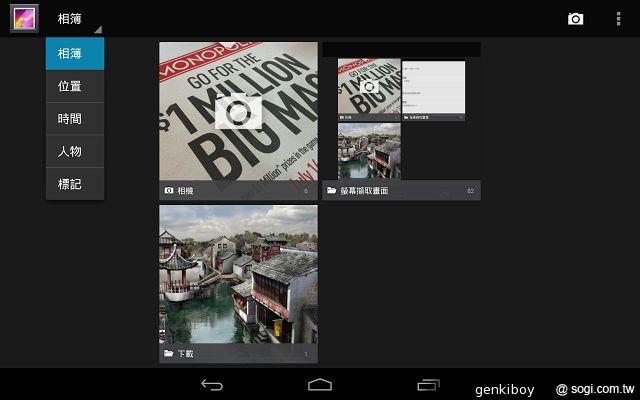The width and height of the screenshot is (640, 400).
Task: Open the Gallery app icon
Action: point(24,18)
